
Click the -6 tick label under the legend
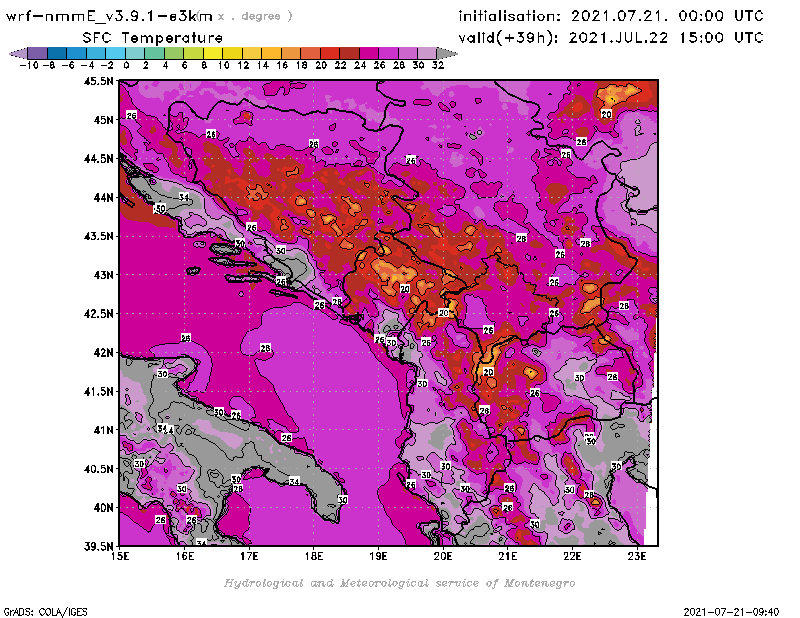click(68, 65)
